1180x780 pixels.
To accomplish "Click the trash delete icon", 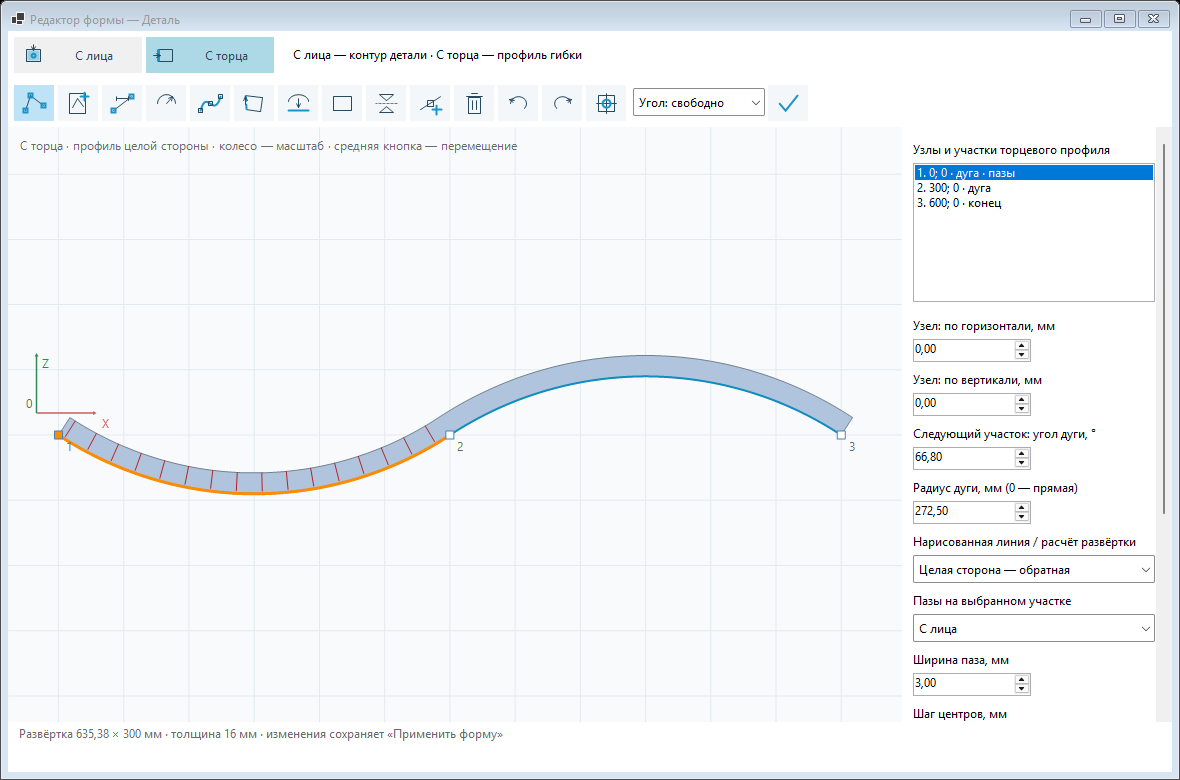I will (474, 103).
